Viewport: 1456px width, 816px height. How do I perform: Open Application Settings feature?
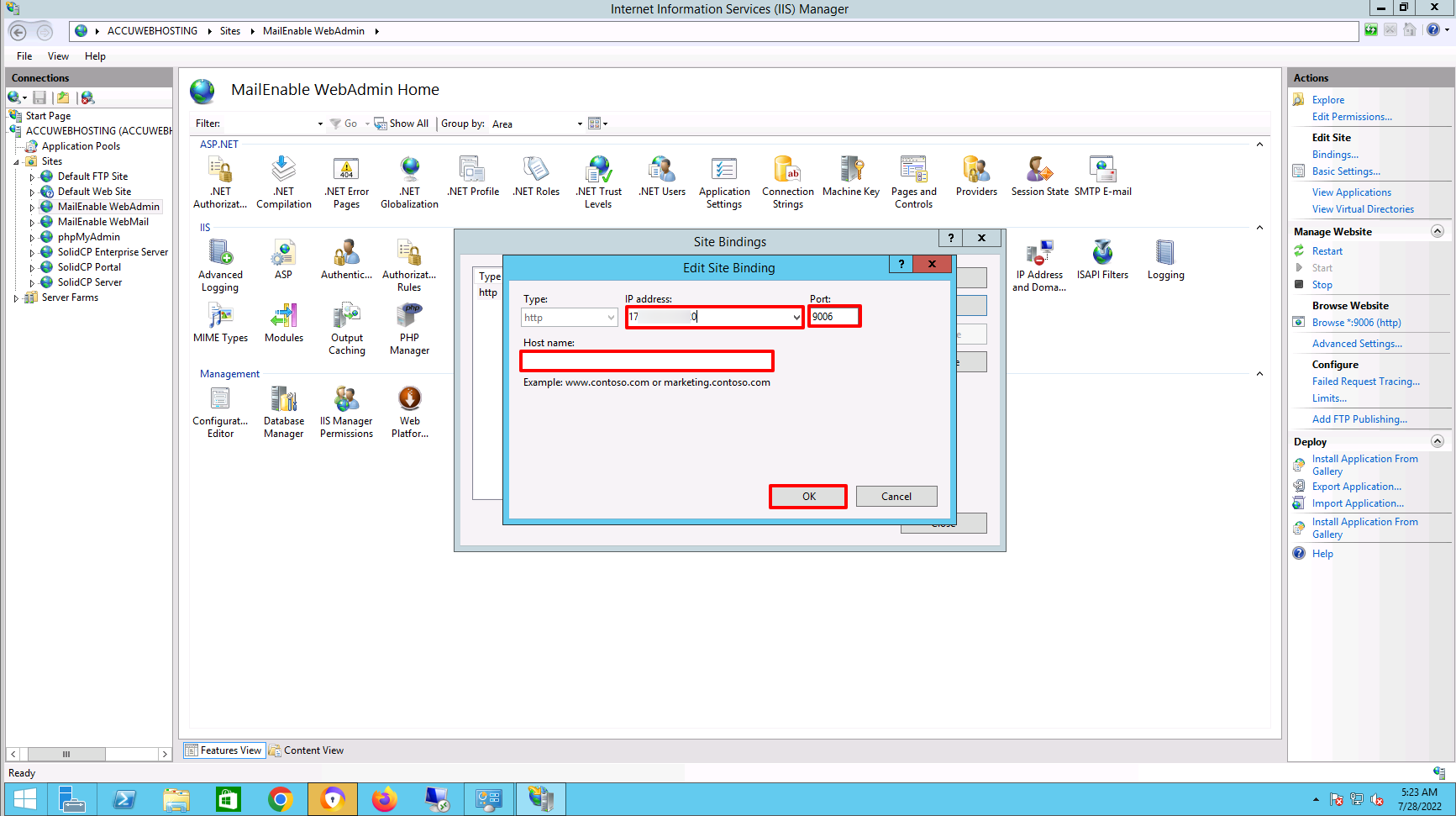point(724,182)
